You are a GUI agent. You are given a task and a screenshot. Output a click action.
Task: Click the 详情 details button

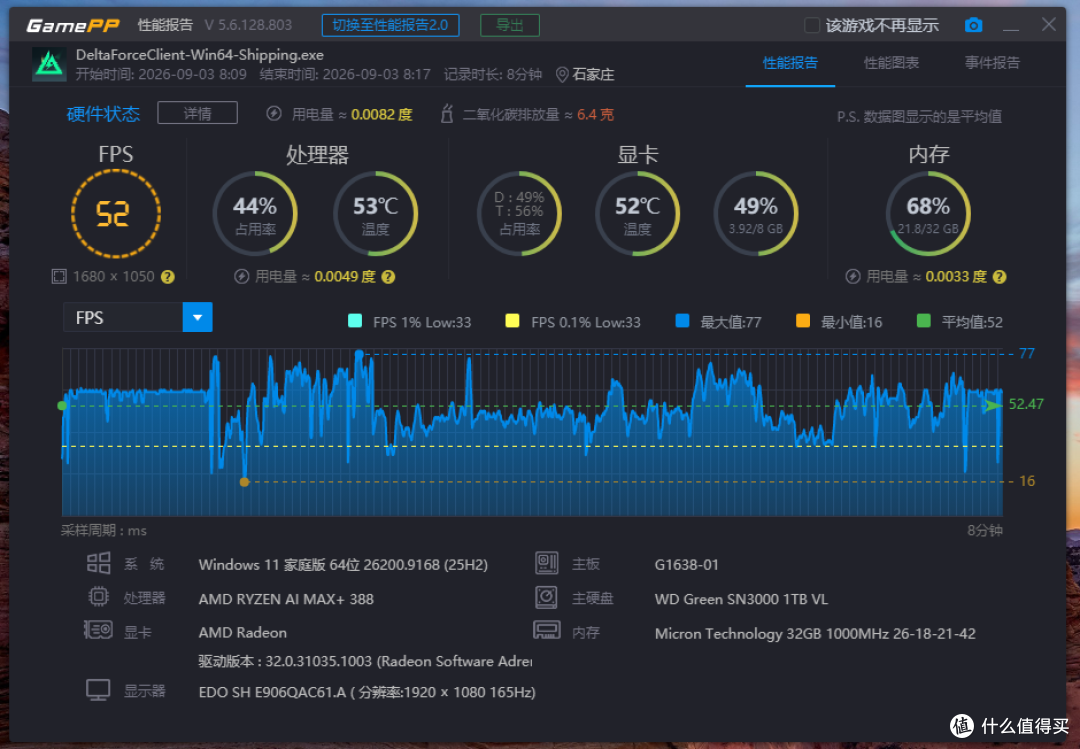[198, 113]
